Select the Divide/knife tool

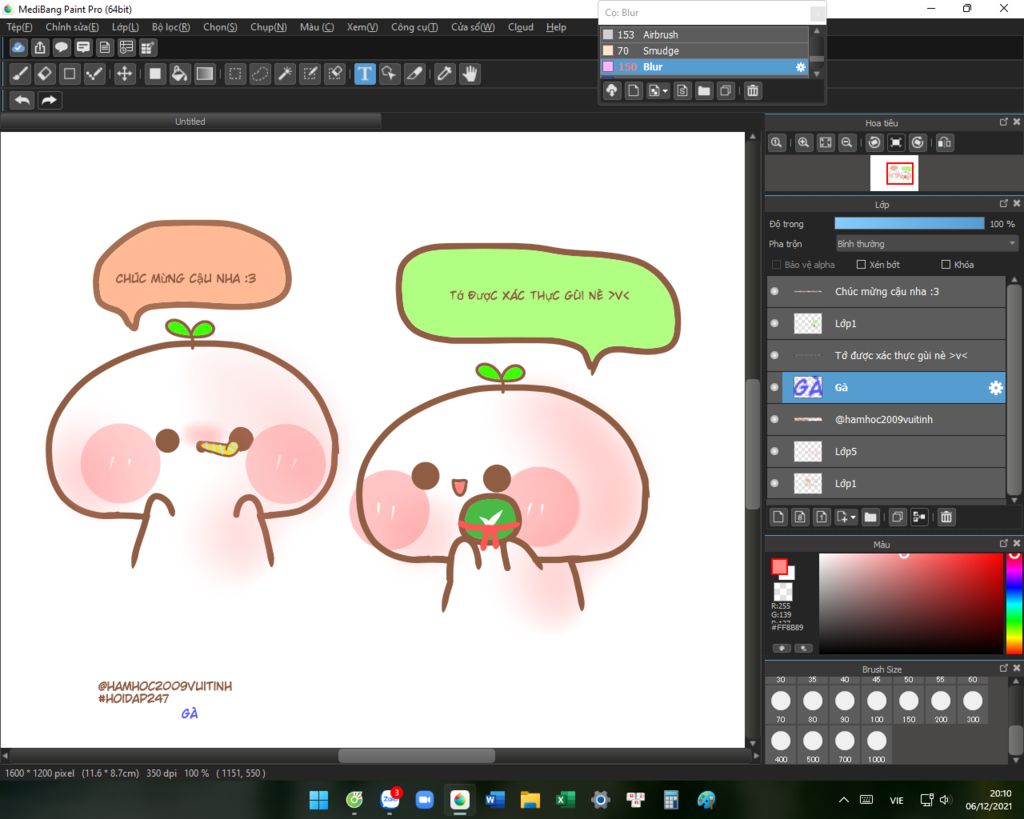click(414, 74)
